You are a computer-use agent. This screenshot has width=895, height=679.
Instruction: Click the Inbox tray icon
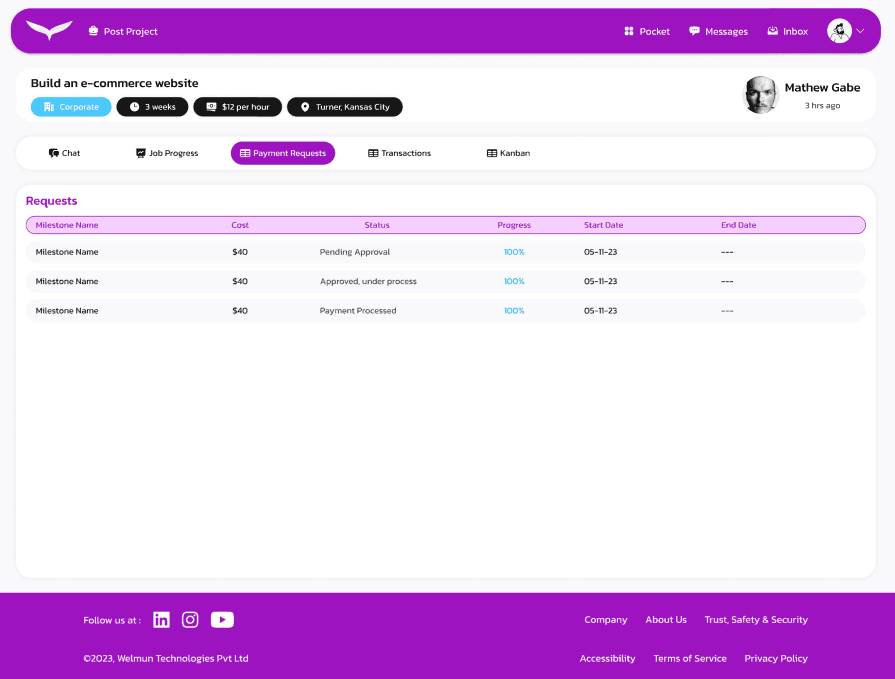[772, 31]
